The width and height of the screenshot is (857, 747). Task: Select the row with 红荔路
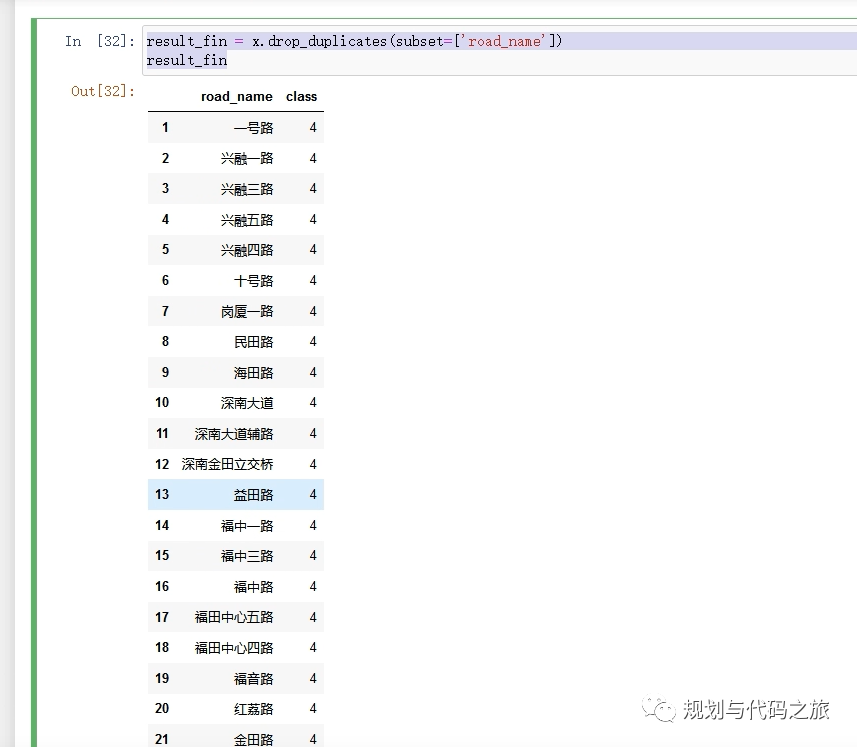coord(236,709)
